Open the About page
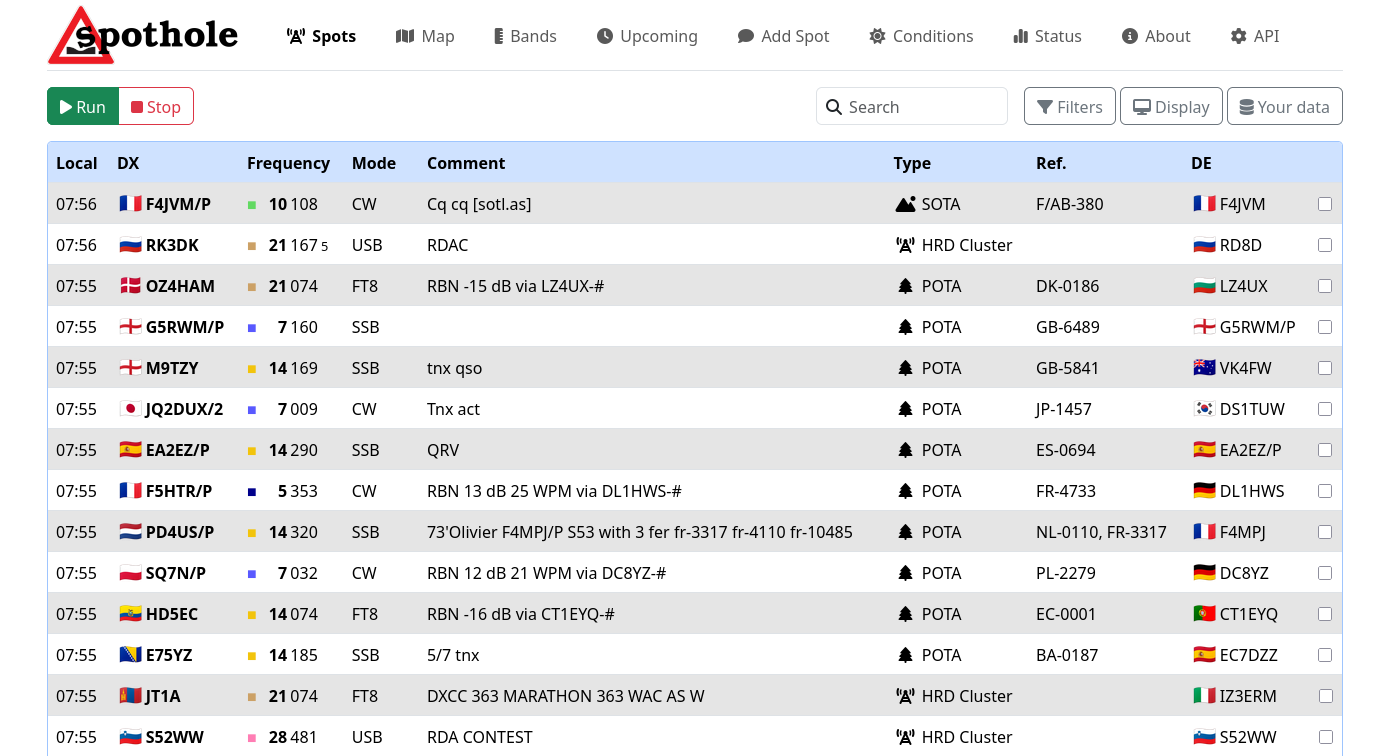 coord(1156,36)
